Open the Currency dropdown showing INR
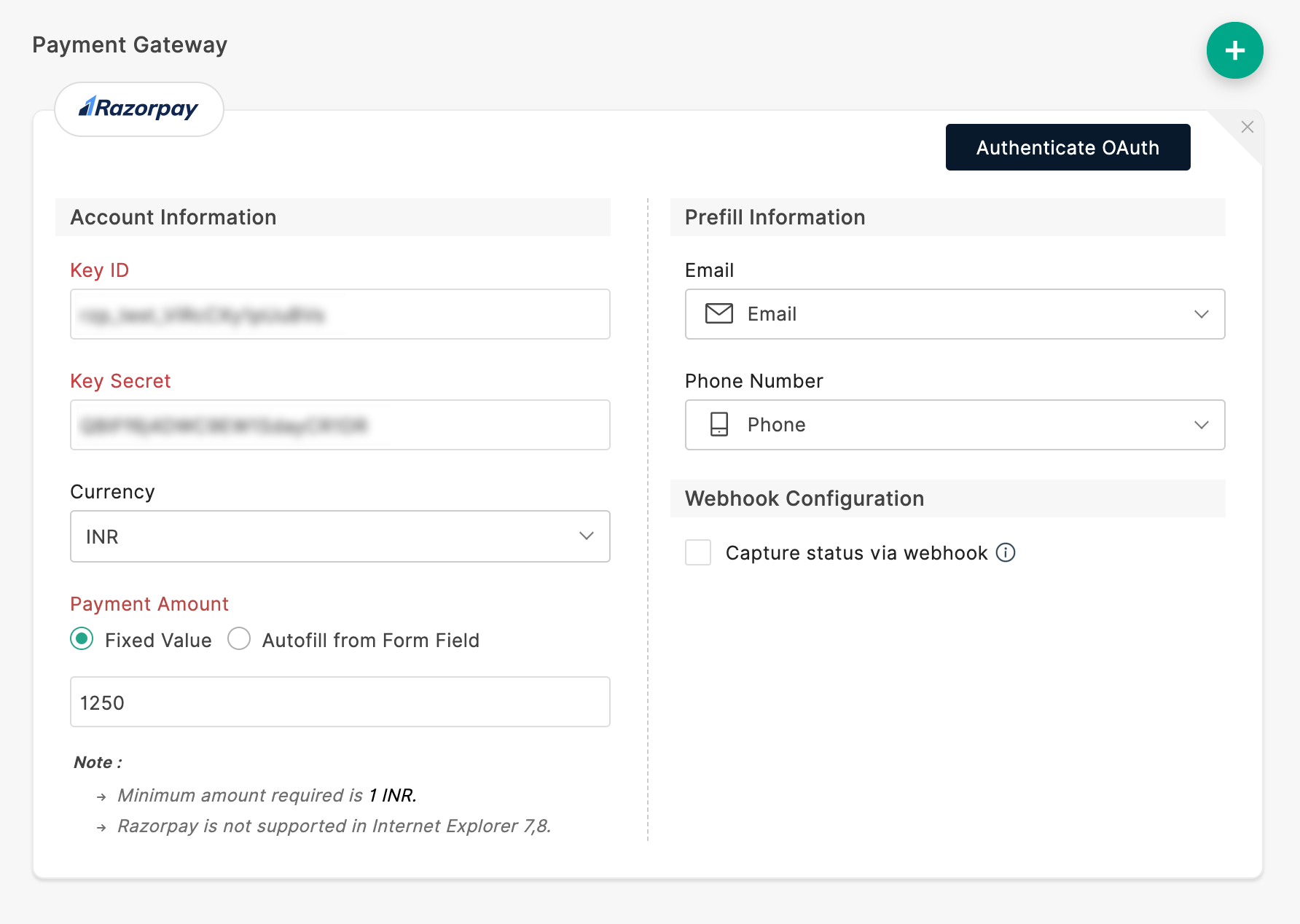 pos(340,536)
